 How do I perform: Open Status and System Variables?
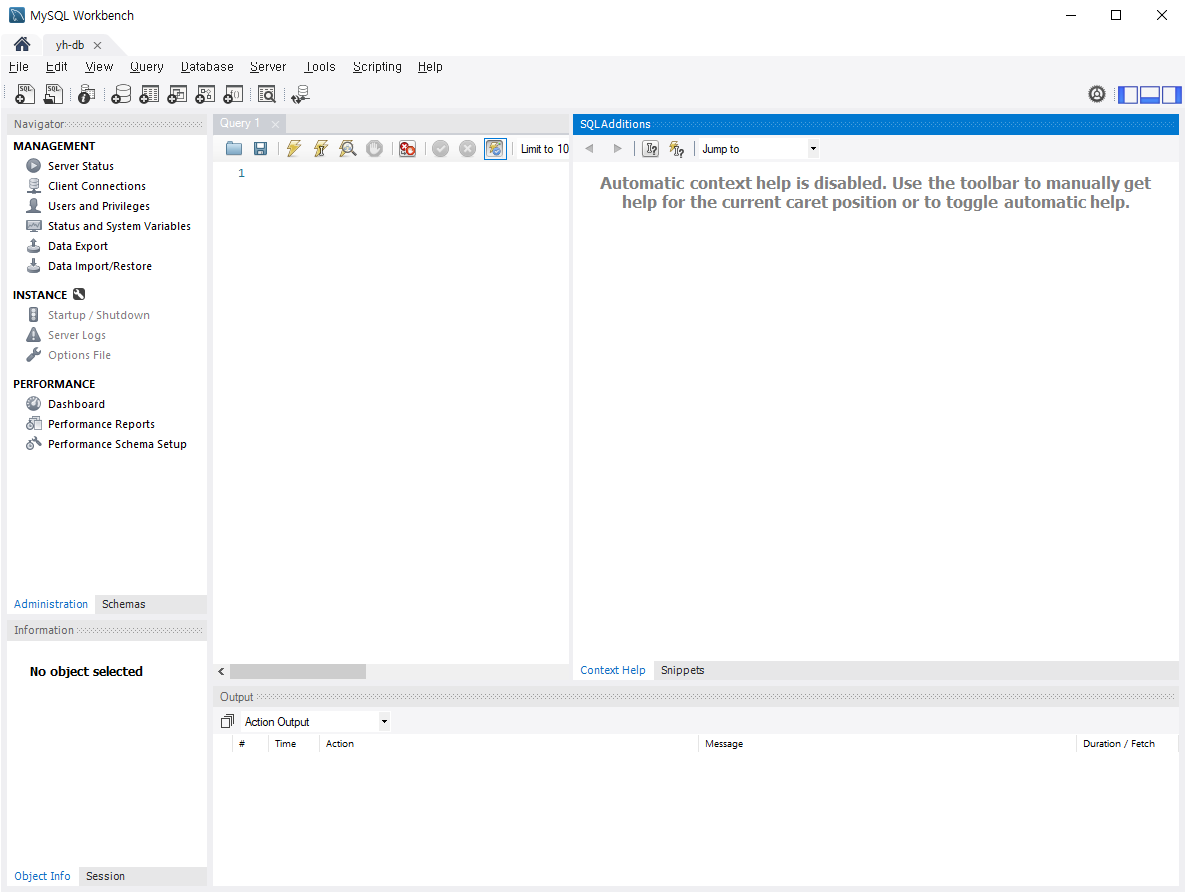click(x=120, y=226)
